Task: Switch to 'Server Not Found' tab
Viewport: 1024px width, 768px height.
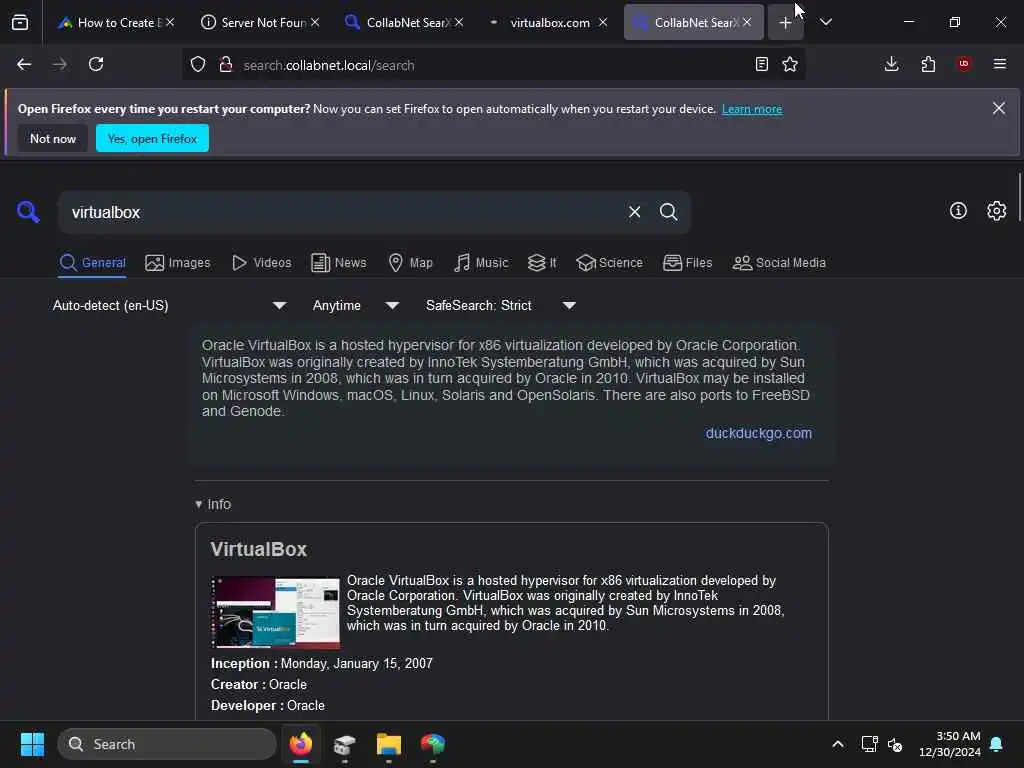Action: (x=261, y=22)
